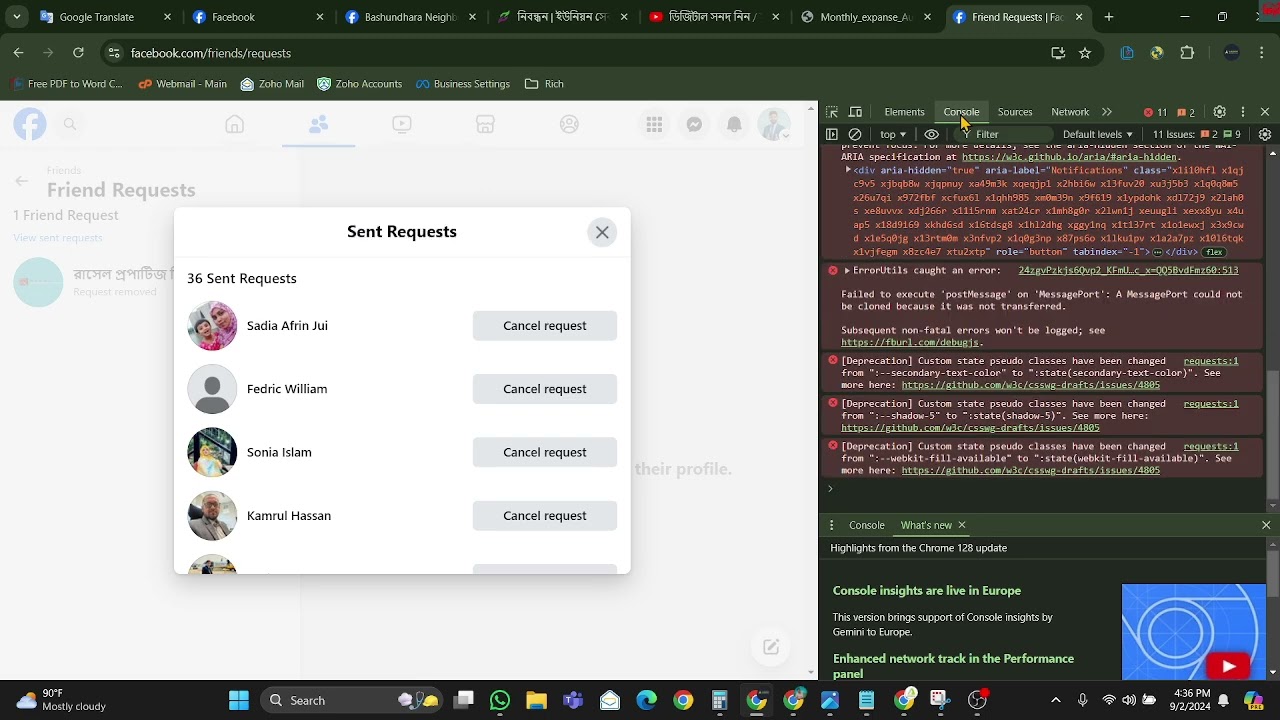
Task: Click the Kamrul Hassan name
Action: [x=289, y=516]
